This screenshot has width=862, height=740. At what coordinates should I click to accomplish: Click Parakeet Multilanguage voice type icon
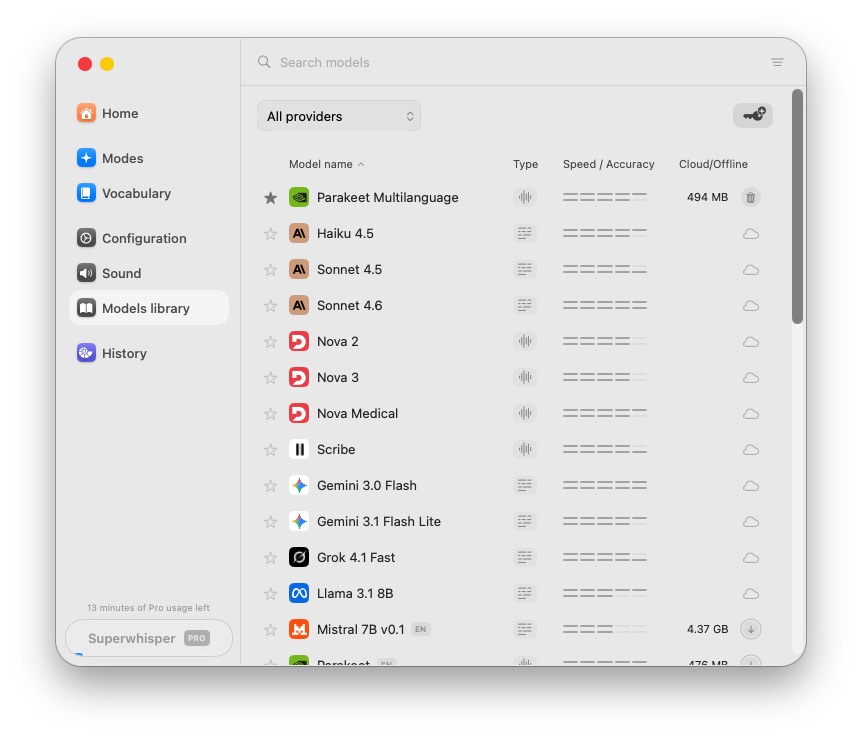(x=525, y=197)
